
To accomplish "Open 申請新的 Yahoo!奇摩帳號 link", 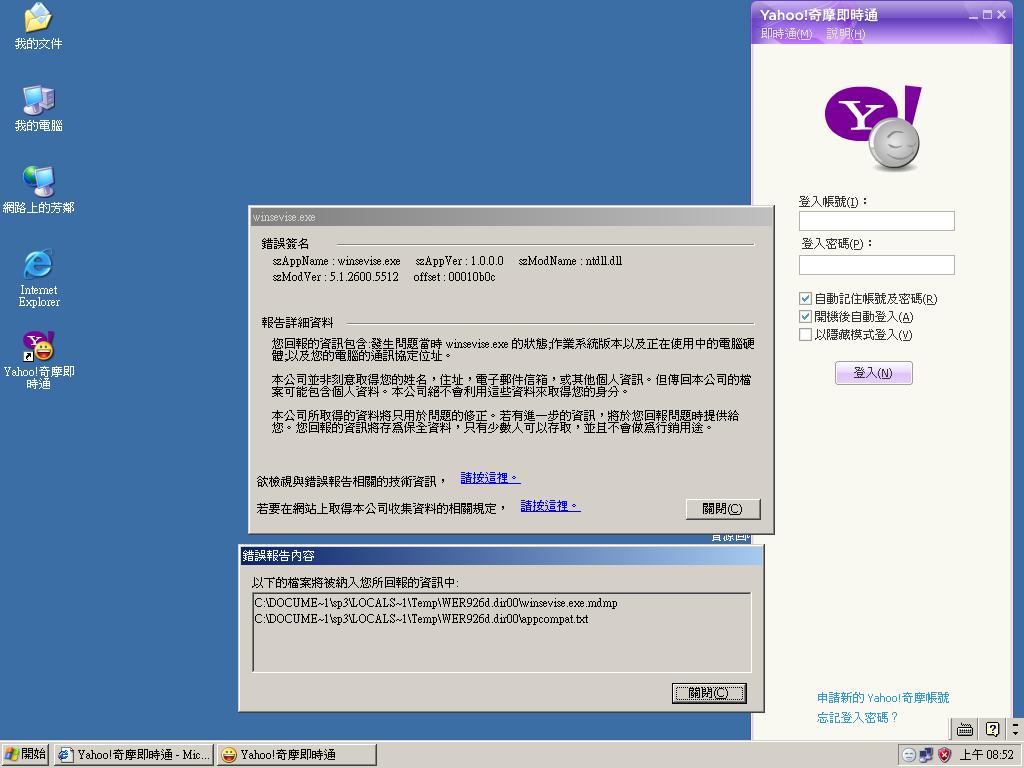I will pos(883,697).
